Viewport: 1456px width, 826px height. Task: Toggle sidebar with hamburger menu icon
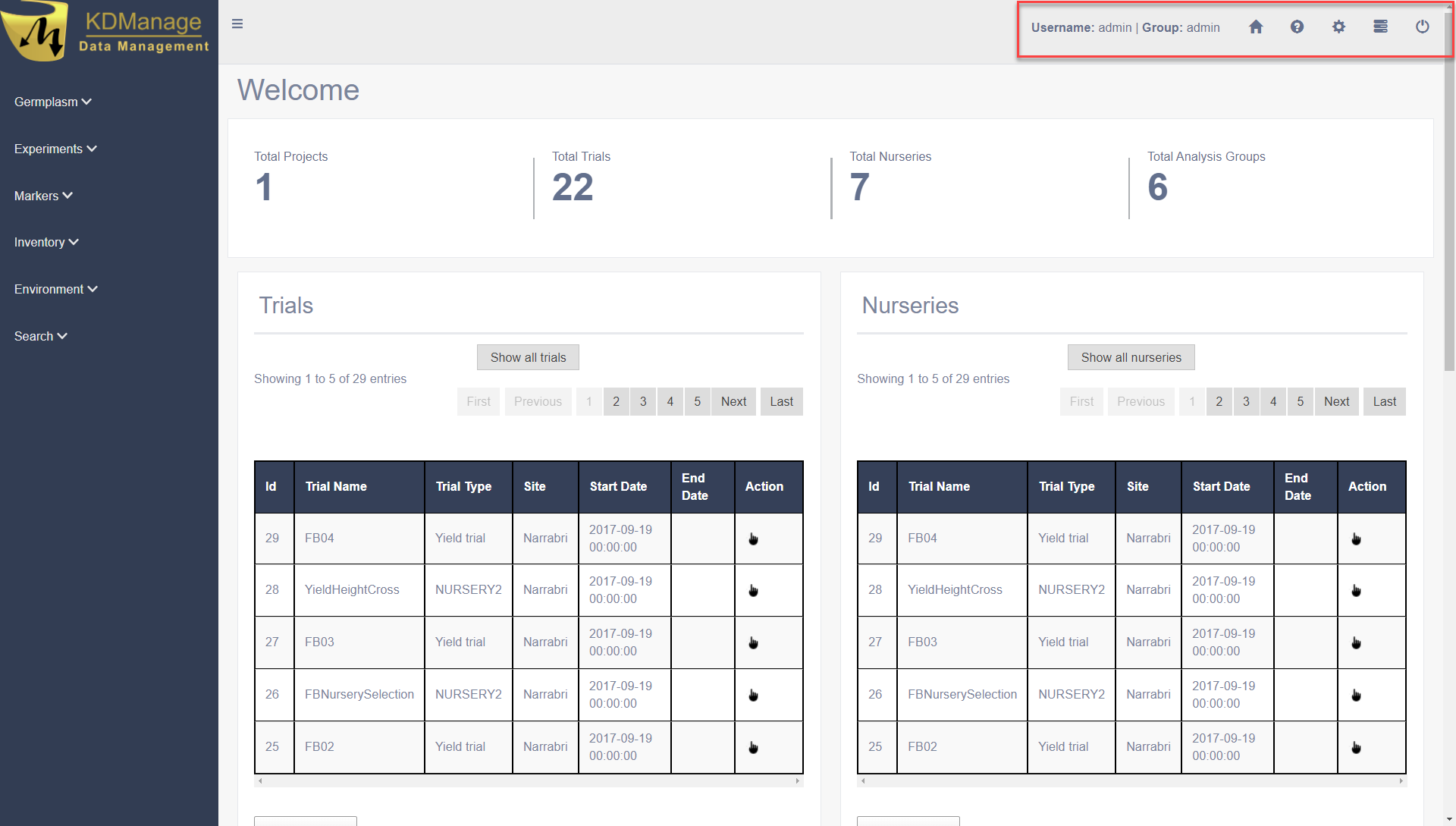tap(237, 24)
